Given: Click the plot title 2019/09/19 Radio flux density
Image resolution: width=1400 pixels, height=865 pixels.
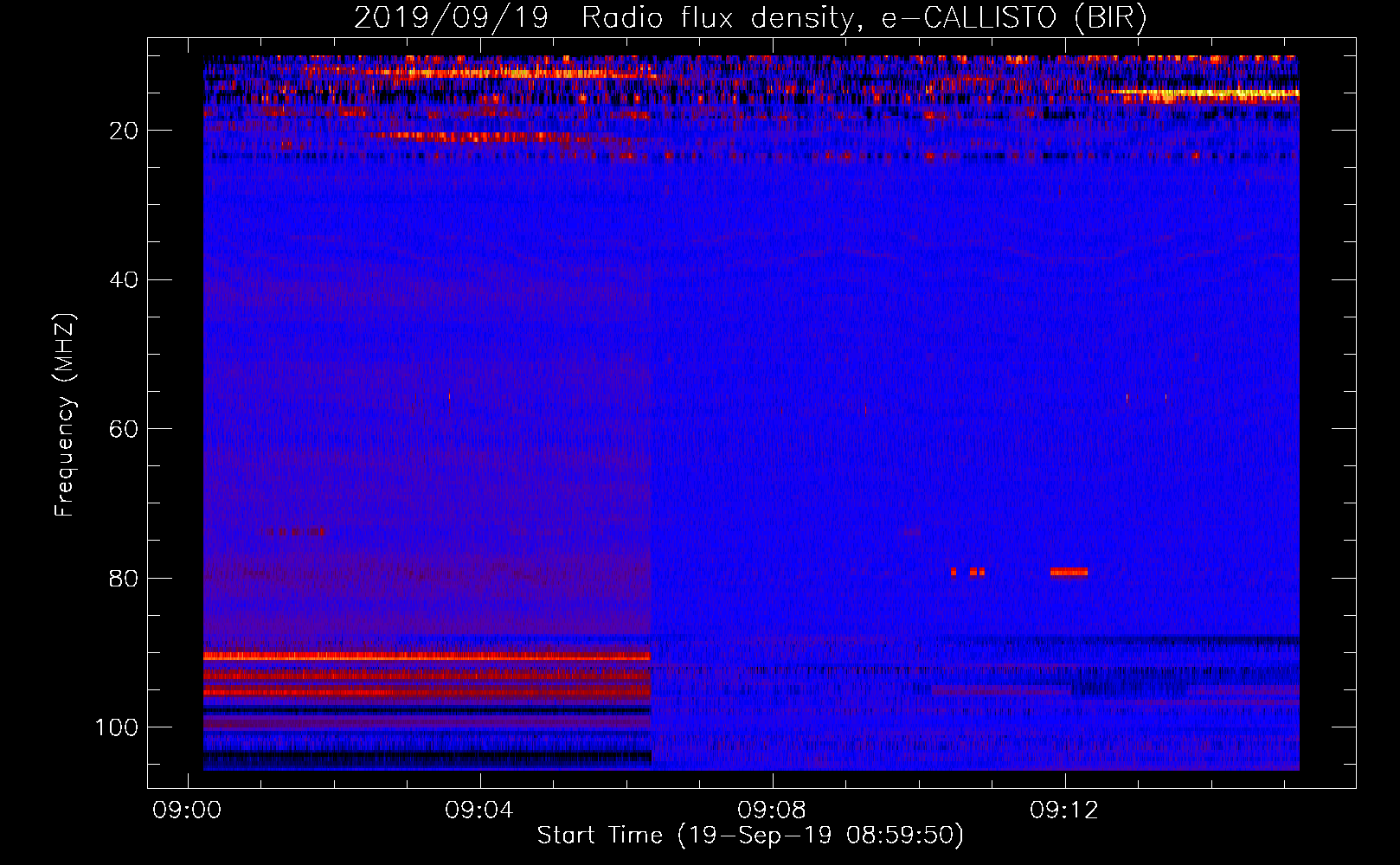Looking at the screenshot, I should coord(750,17).
